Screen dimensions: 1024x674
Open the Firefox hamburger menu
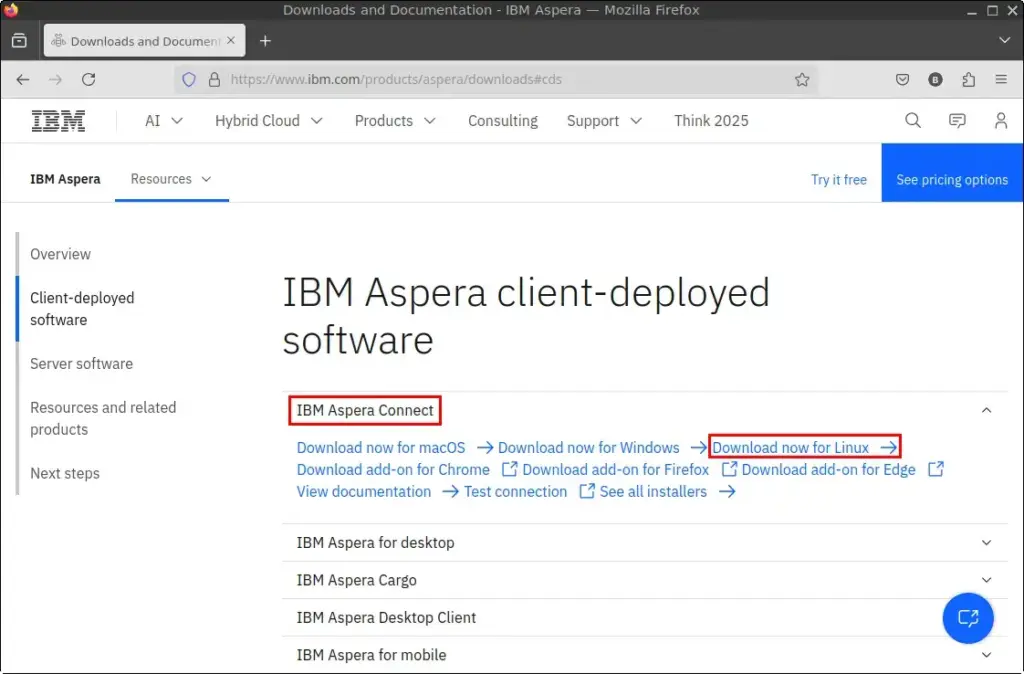(1001, 80)
